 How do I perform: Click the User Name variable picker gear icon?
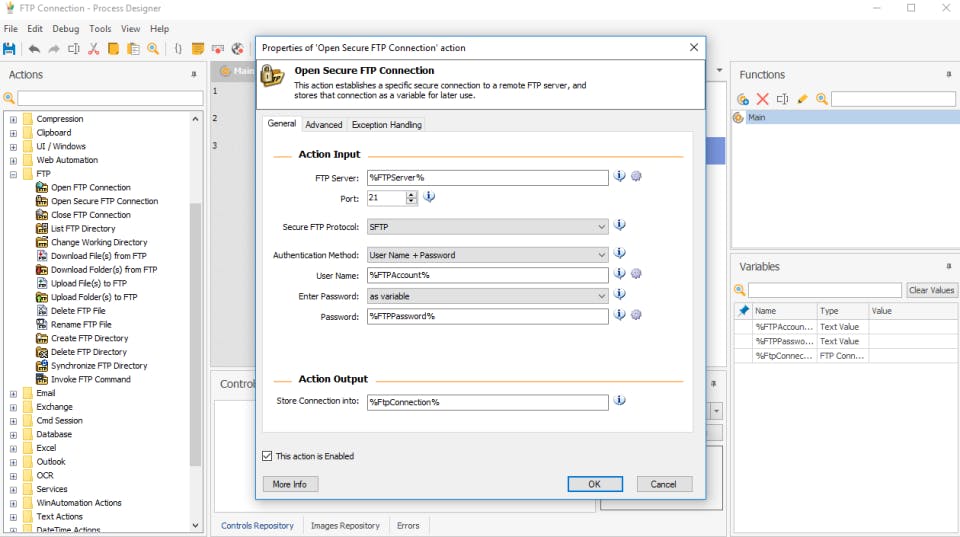click(x=637, y=274)
